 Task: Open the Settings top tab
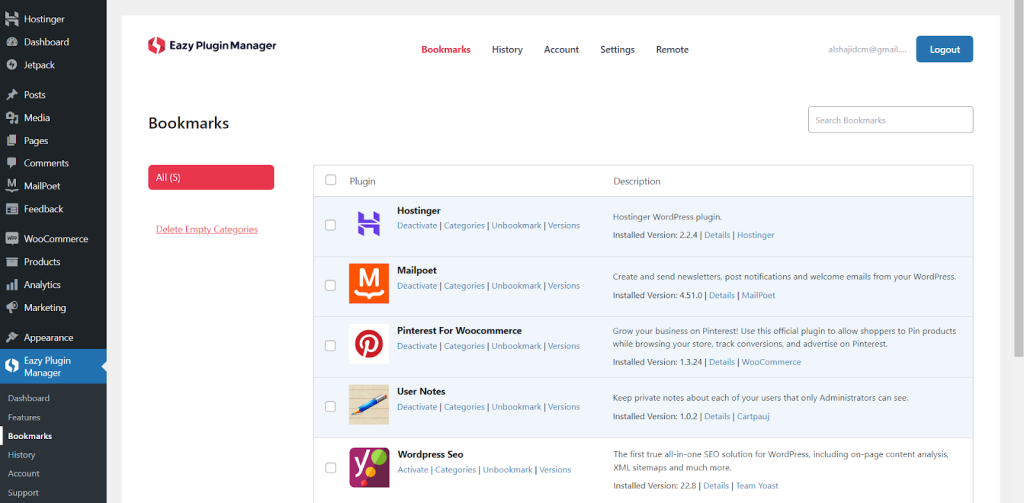(x=618, y=50)
